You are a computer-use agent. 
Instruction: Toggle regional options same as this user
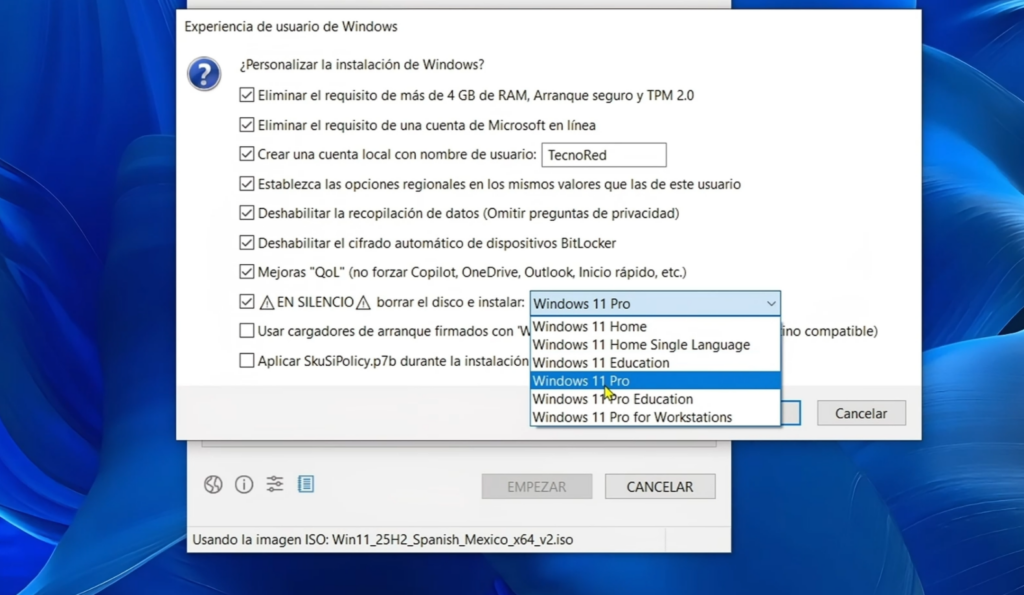tap(246, 184)
